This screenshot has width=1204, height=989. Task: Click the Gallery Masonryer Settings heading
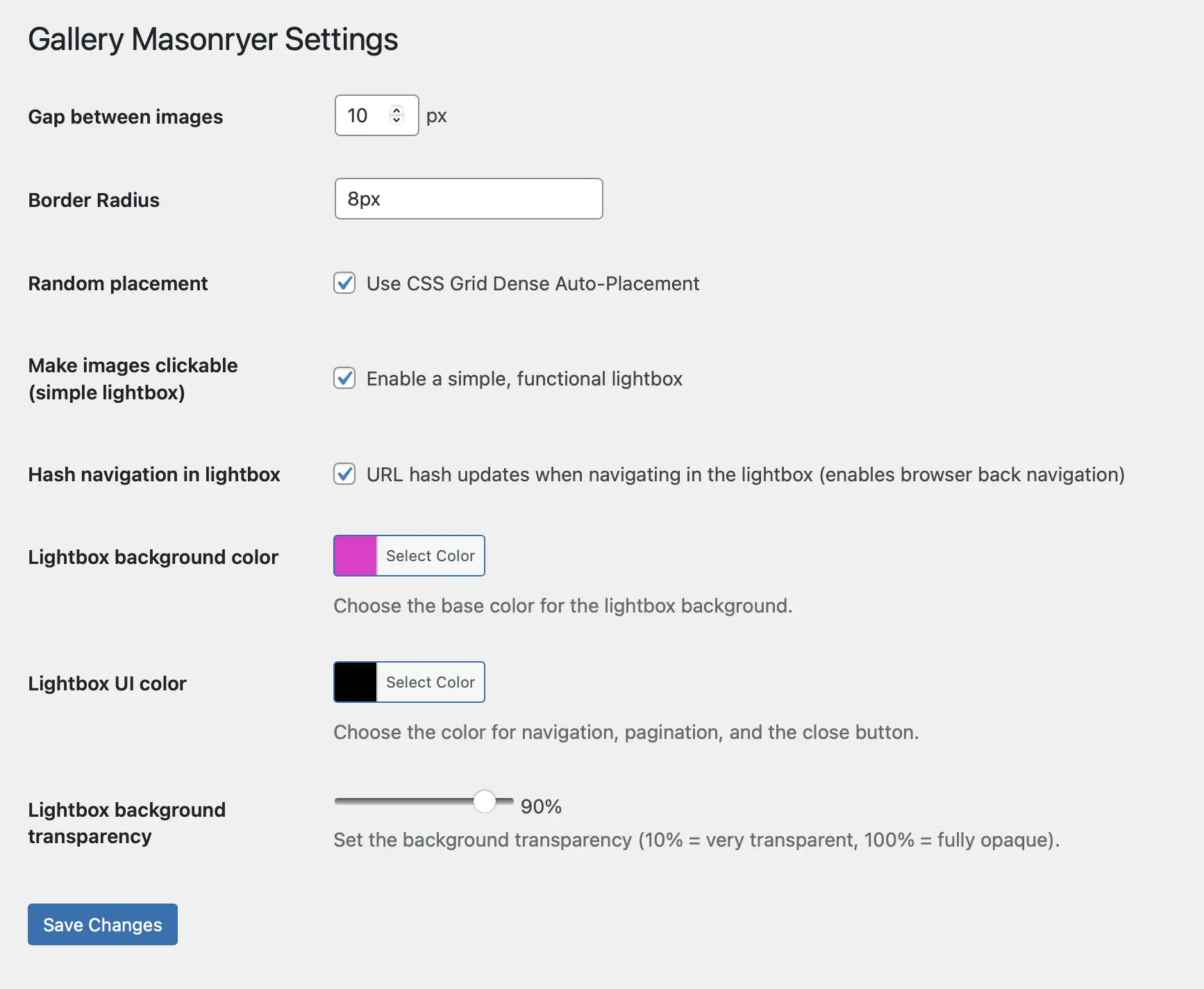(x=213, y=39)
